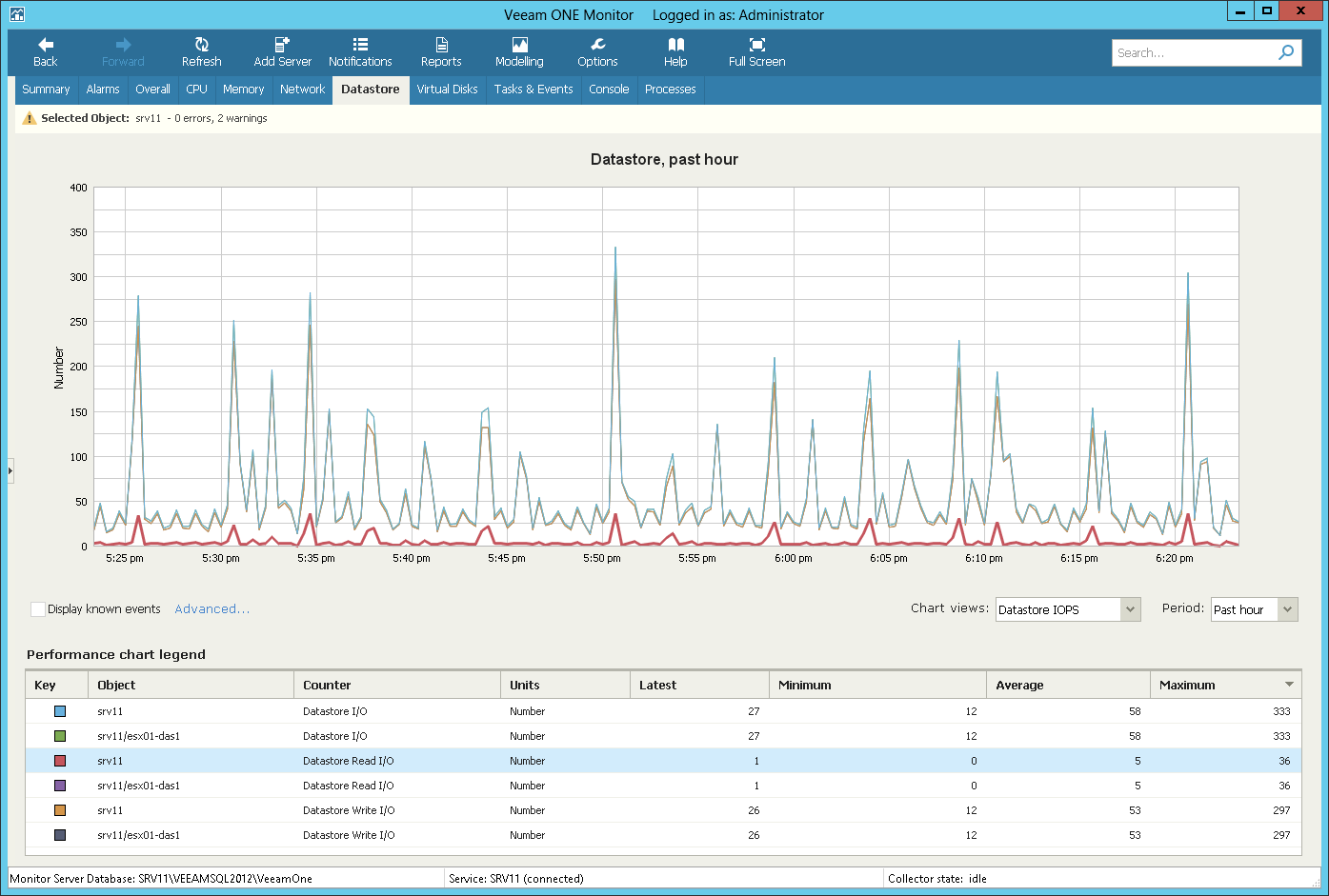Click the 'Collector state: idle' status text
The width and height of the screenshot is (1329, 896).
937,879
